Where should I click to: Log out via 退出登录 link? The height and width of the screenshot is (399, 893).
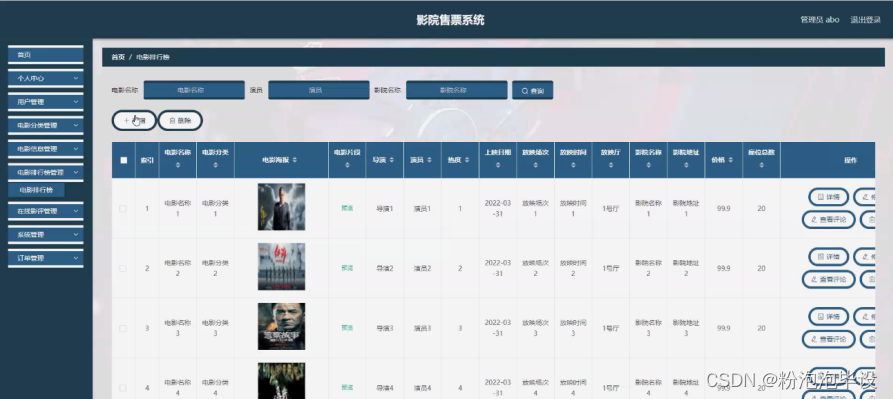coord(866,20)
